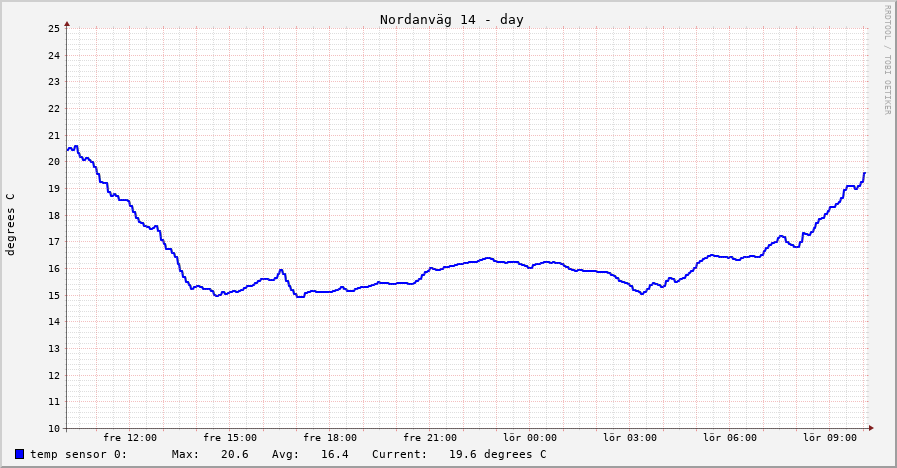Click the right end of the blue temperature line
Screen dimensions: 897x468
point(864,173)
